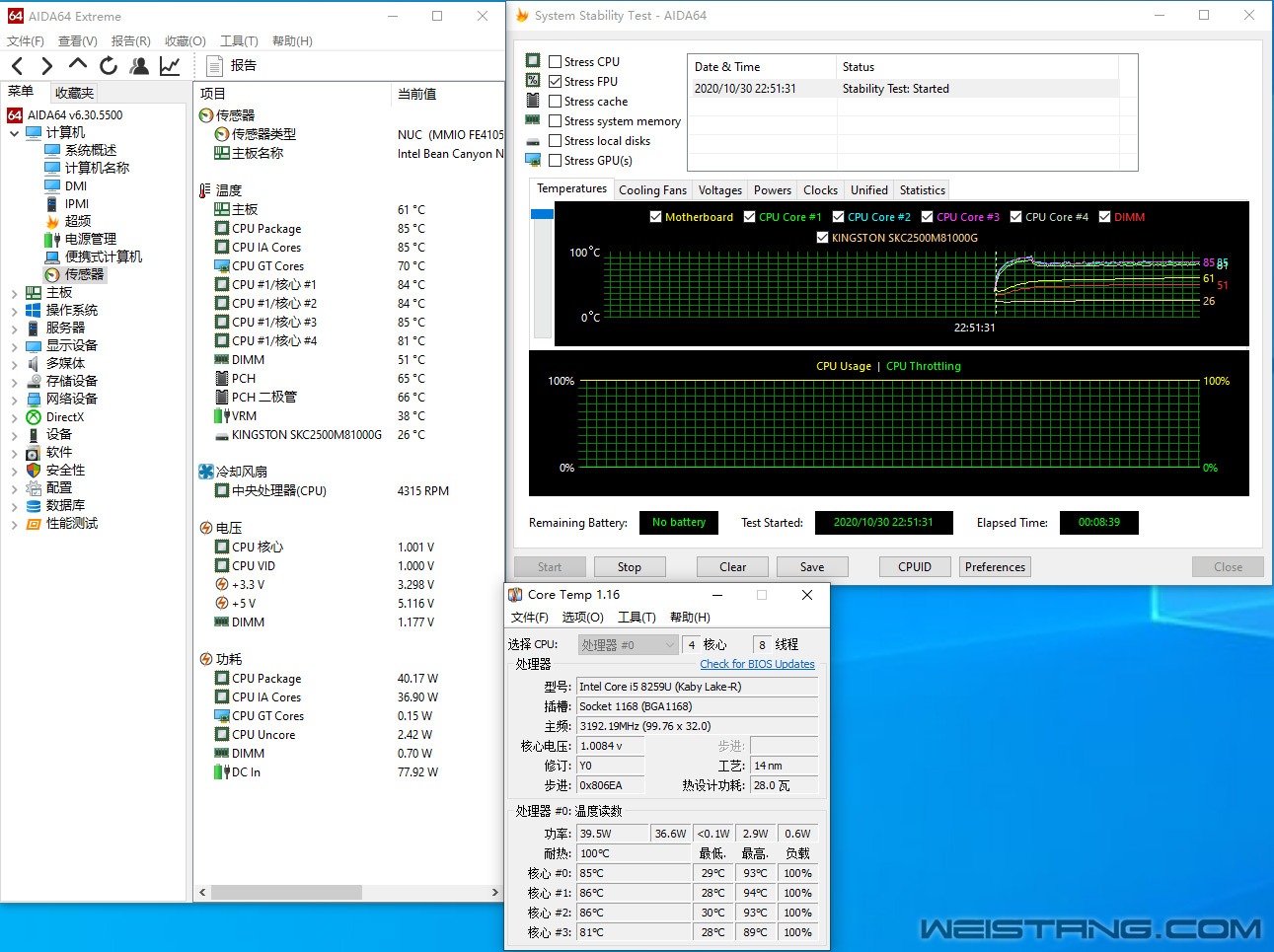This screenshot has height=952, width=1274.
Task: Open 工具(T) menu in Core Temp
Action: 637,618
